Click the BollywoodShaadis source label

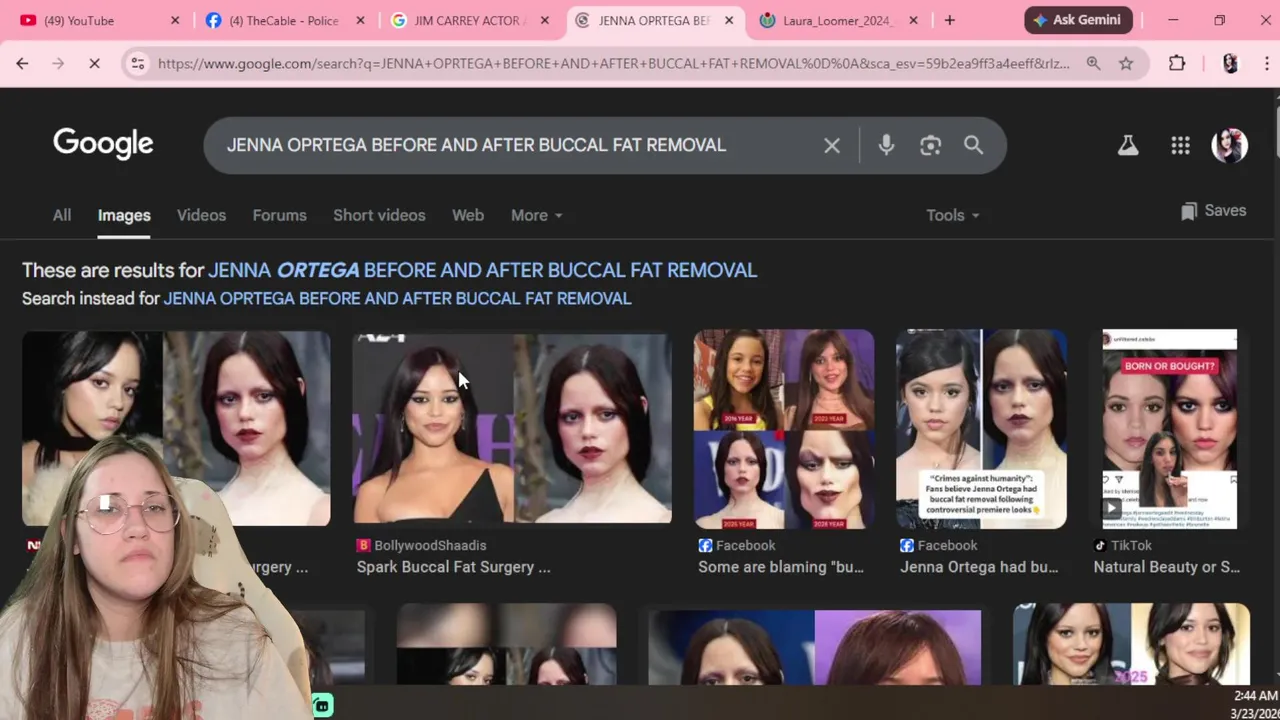(x=421, y=545)
